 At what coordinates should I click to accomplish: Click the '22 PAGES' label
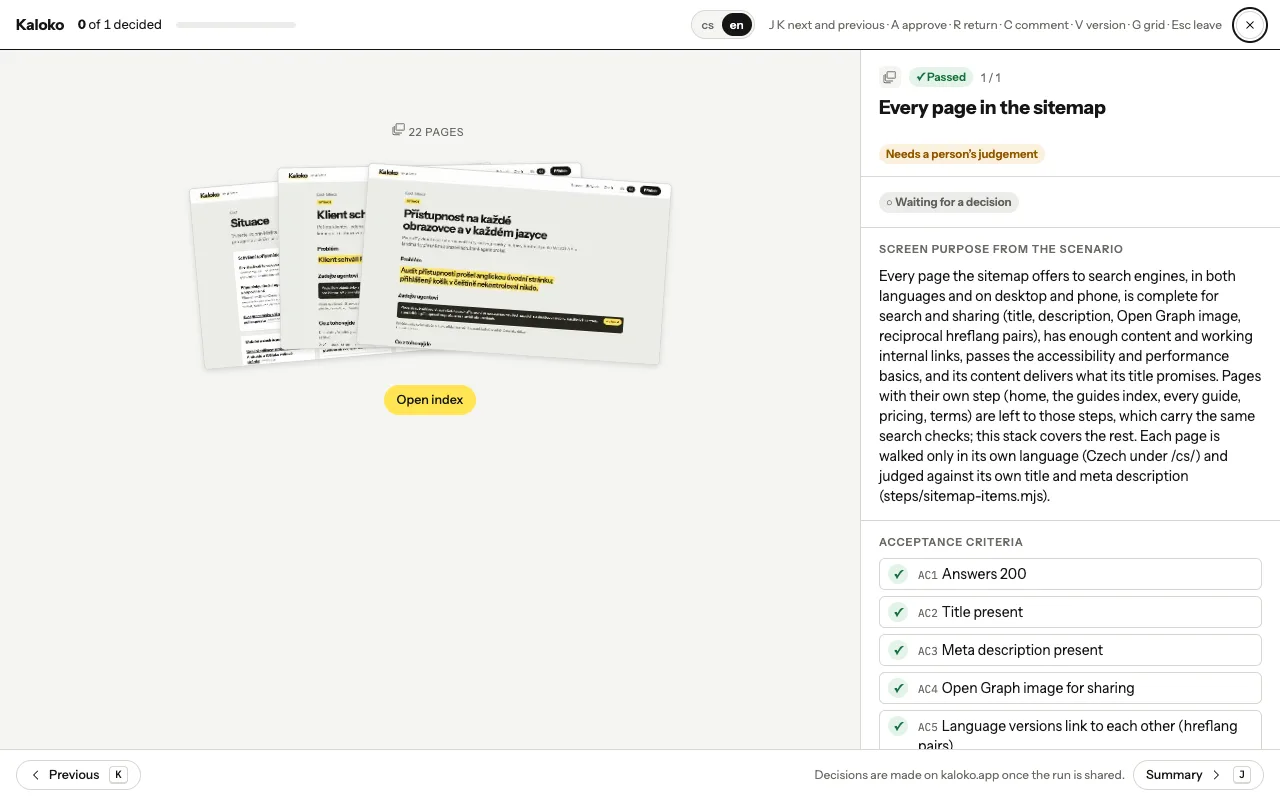click(436, 132)
